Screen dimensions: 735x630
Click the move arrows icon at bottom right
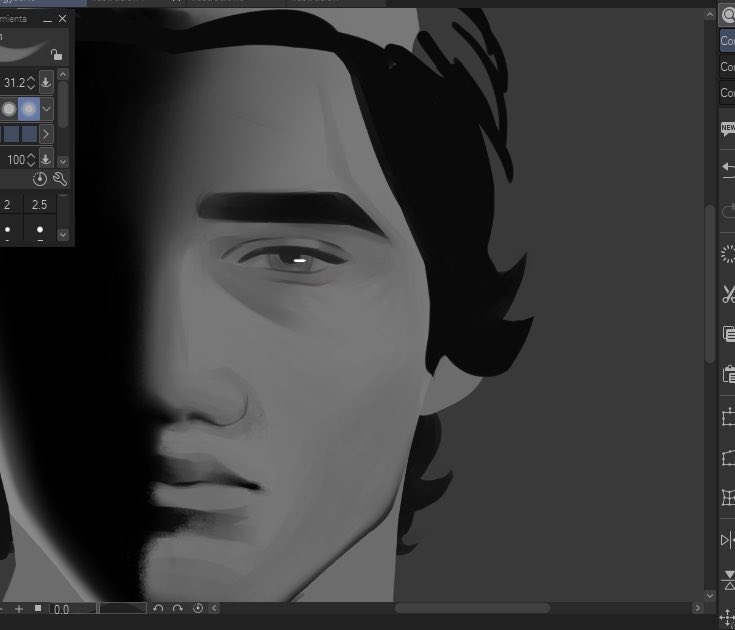click(x=727, y=617)
